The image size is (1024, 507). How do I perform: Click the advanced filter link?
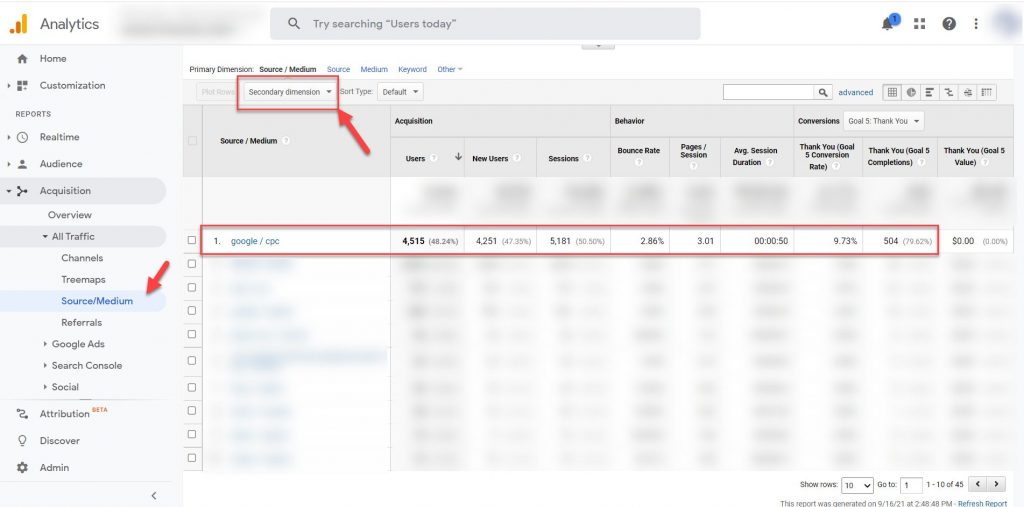click(x=855, y=92)
